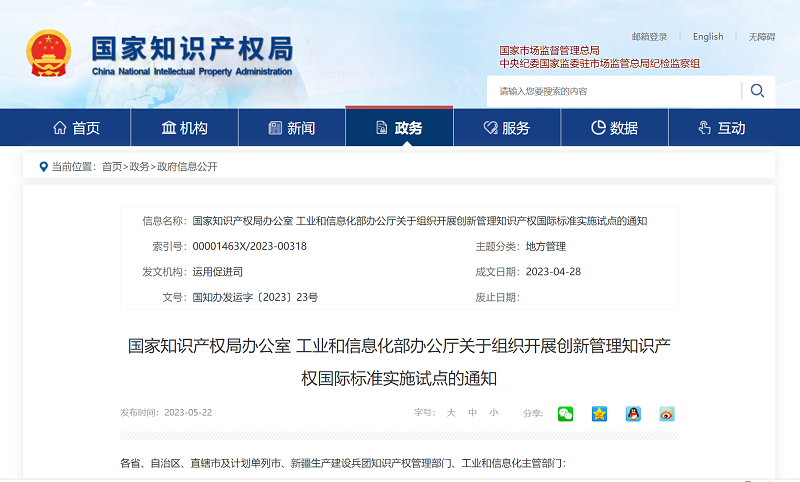Switch to English version
Image resolution: width=800 pixels, height=482 pixels.
[708, 37]
